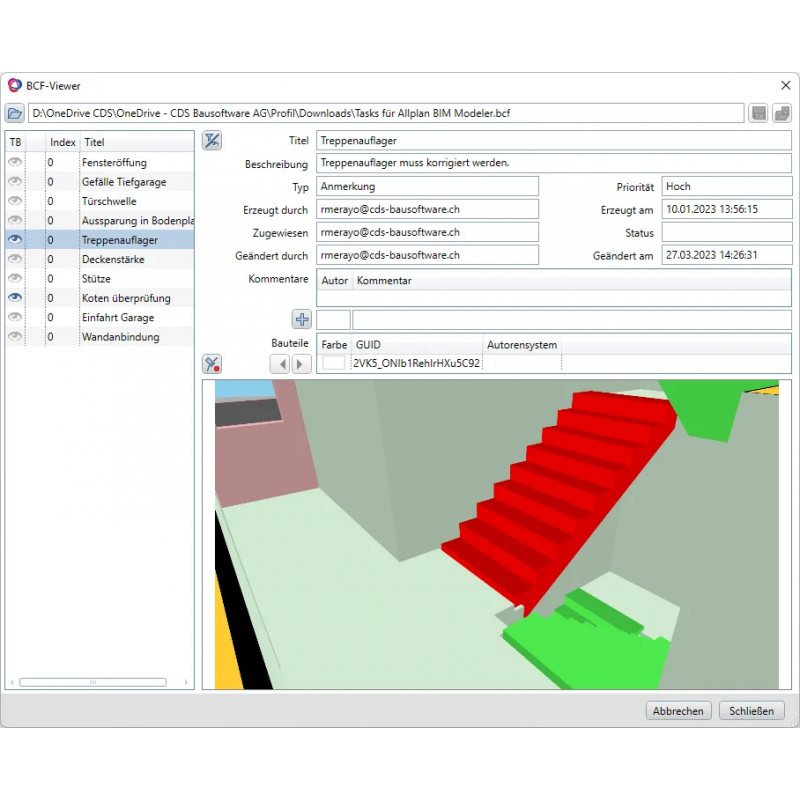Open the Erzeugt am date field
This screenshot has height=800, width=800.
click(x=726, y=208)
